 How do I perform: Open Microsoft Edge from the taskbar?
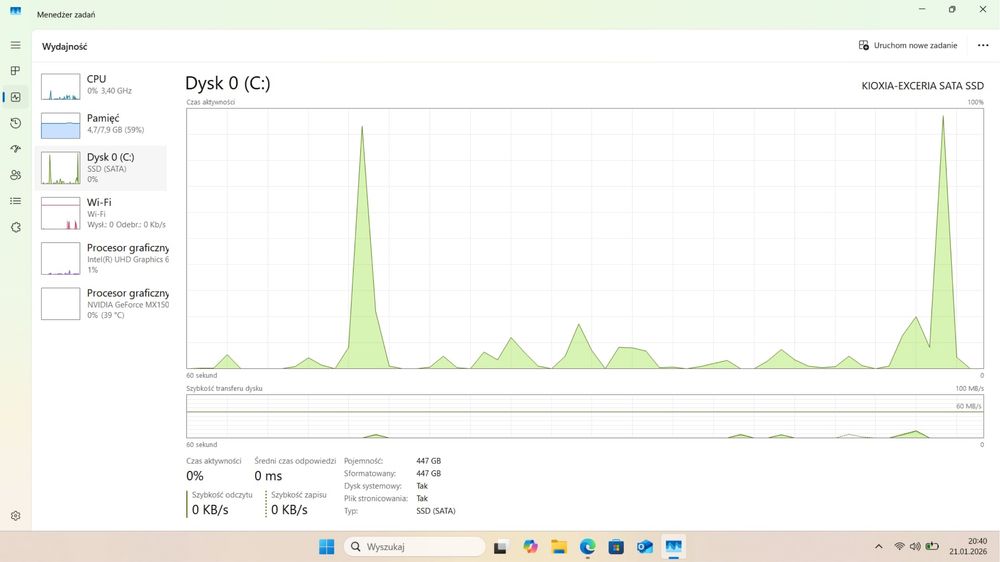tap(587, 547)
